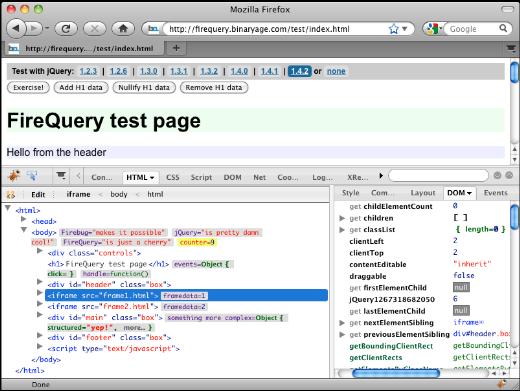Bookmark the page with the star icon
Image resolution: width=520 pixels, height=391 pixels.
[394, 29]
